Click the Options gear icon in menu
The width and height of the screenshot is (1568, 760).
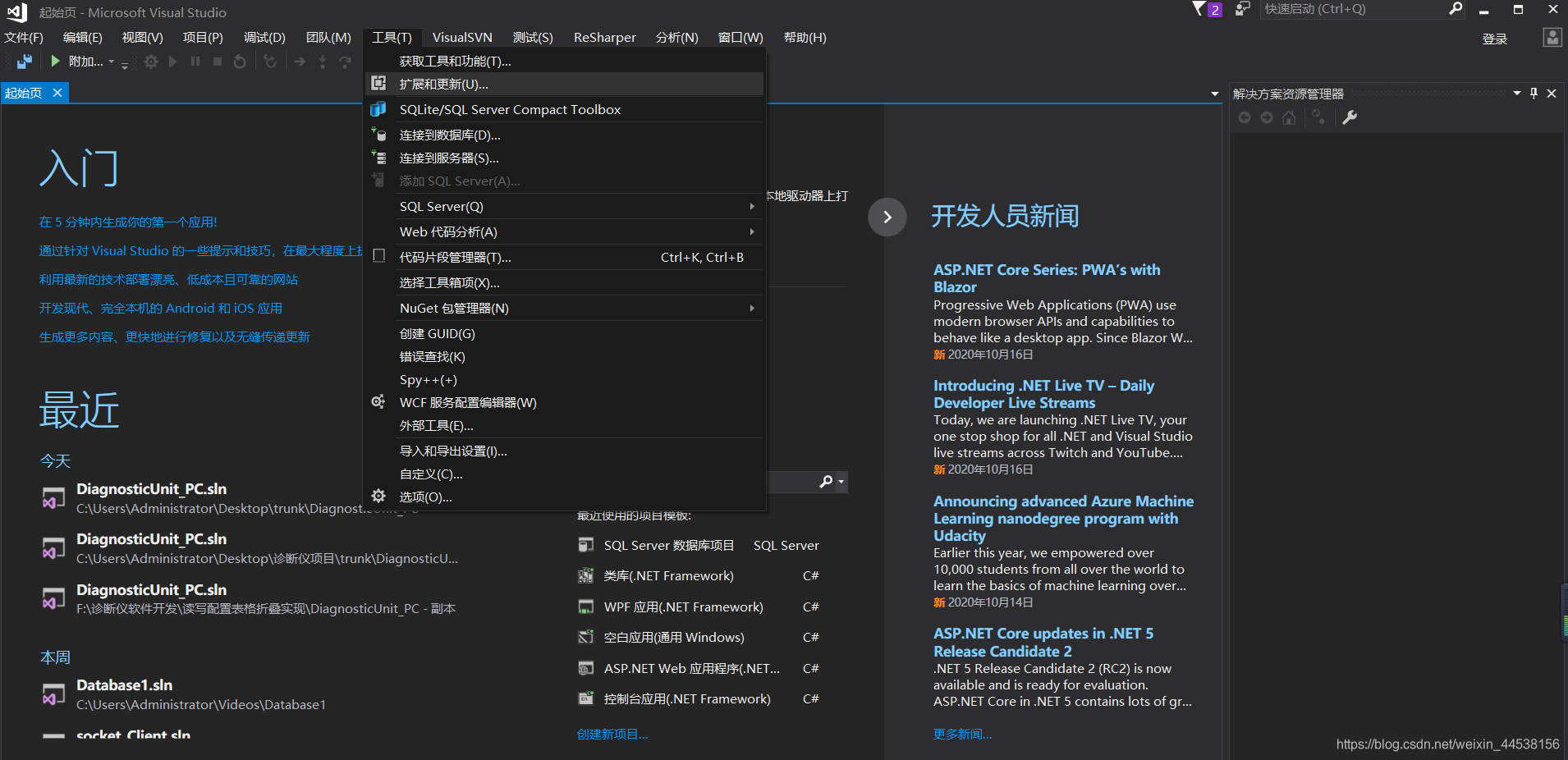click(x=378, y=496)
